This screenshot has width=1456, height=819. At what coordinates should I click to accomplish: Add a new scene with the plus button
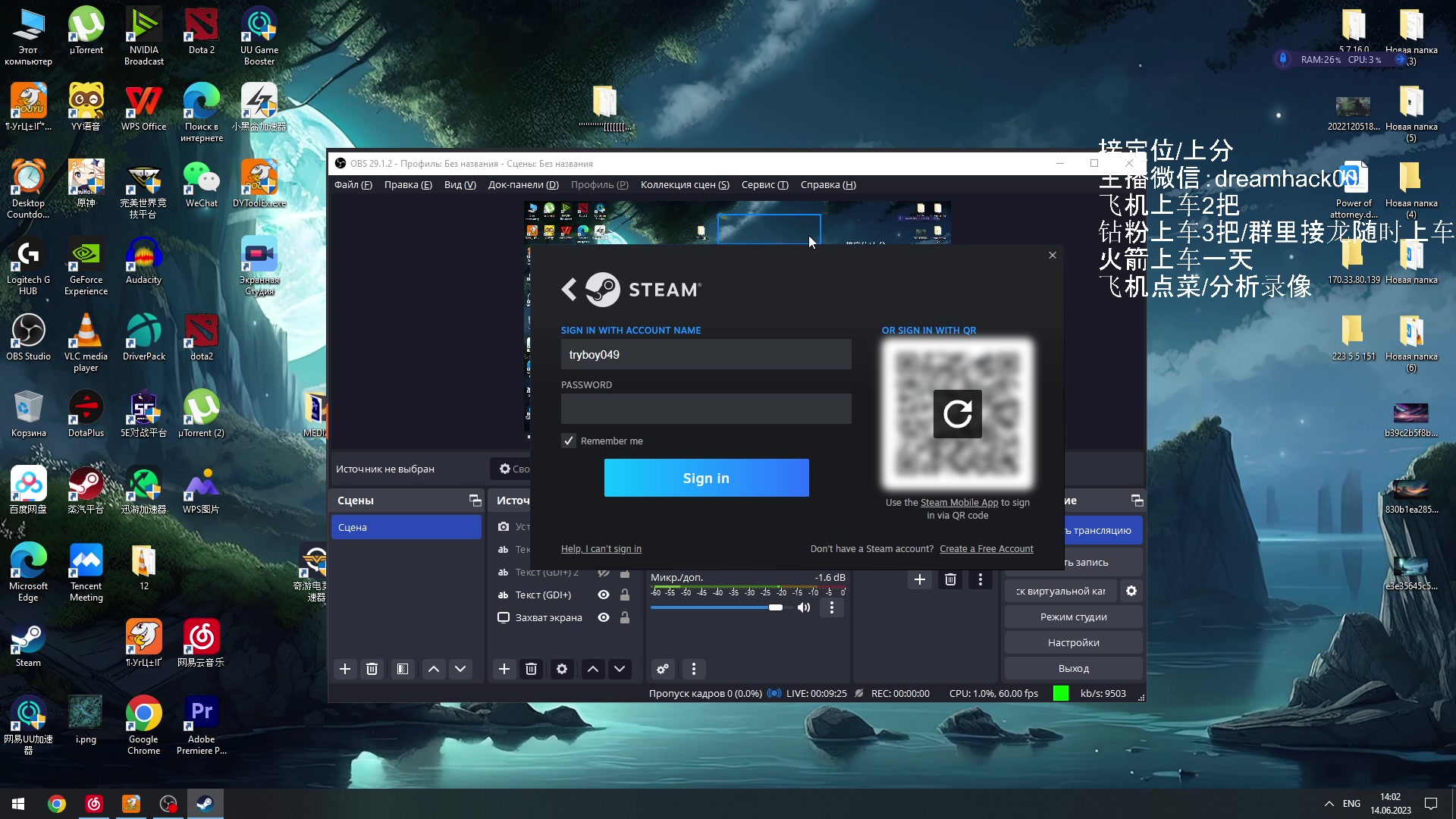click(x=345, y=669)
